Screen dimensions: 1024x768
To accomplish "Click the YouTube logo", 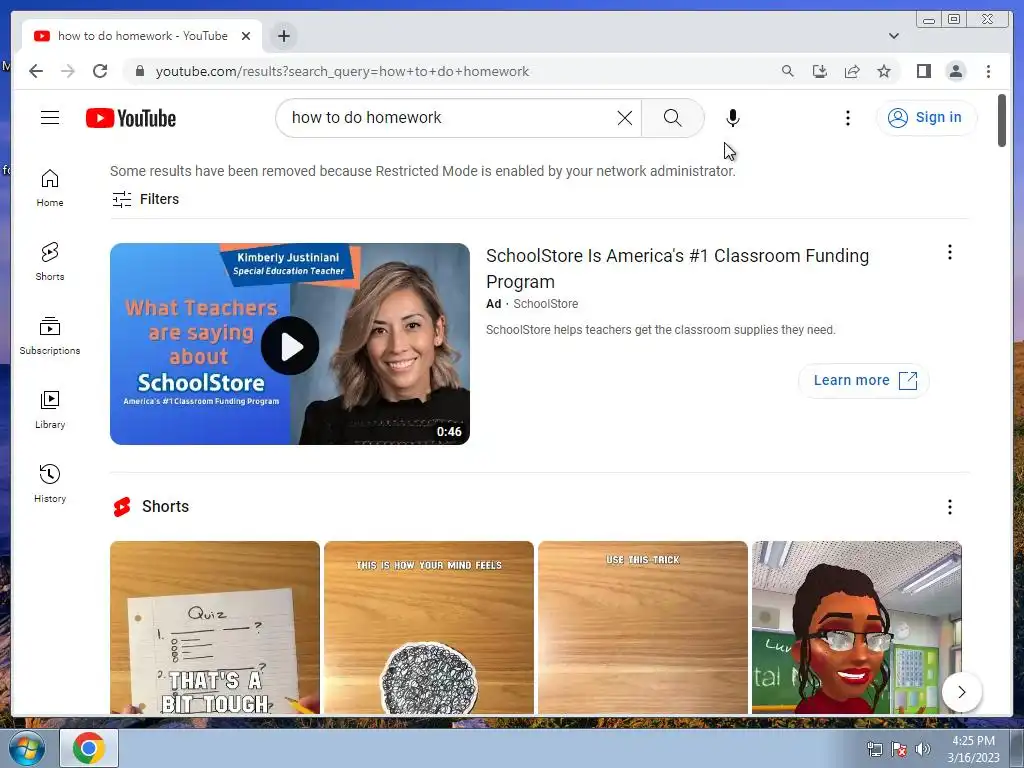I will (x=131, y=118).
